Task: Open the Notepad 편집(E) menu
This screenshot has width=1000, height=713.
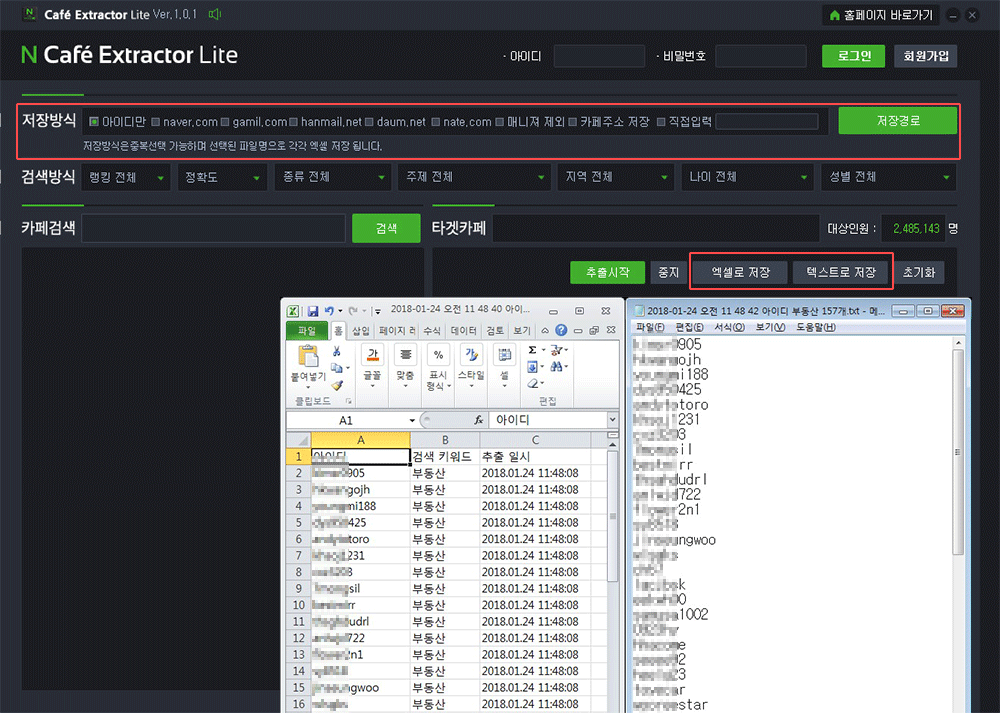Action: pyautogui.click(x=689, y=327)
